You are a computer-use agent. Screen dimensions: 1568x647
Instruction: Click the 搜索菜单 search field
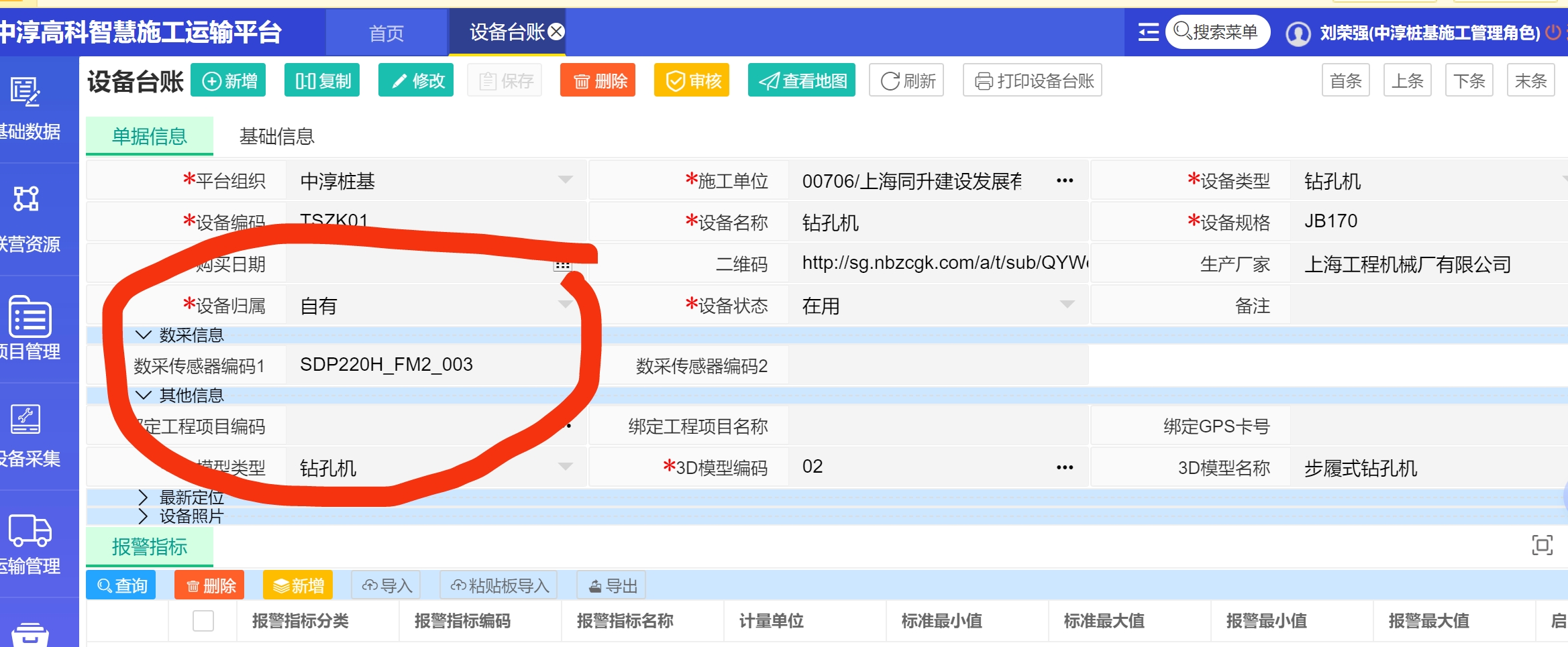(1218, 32)
